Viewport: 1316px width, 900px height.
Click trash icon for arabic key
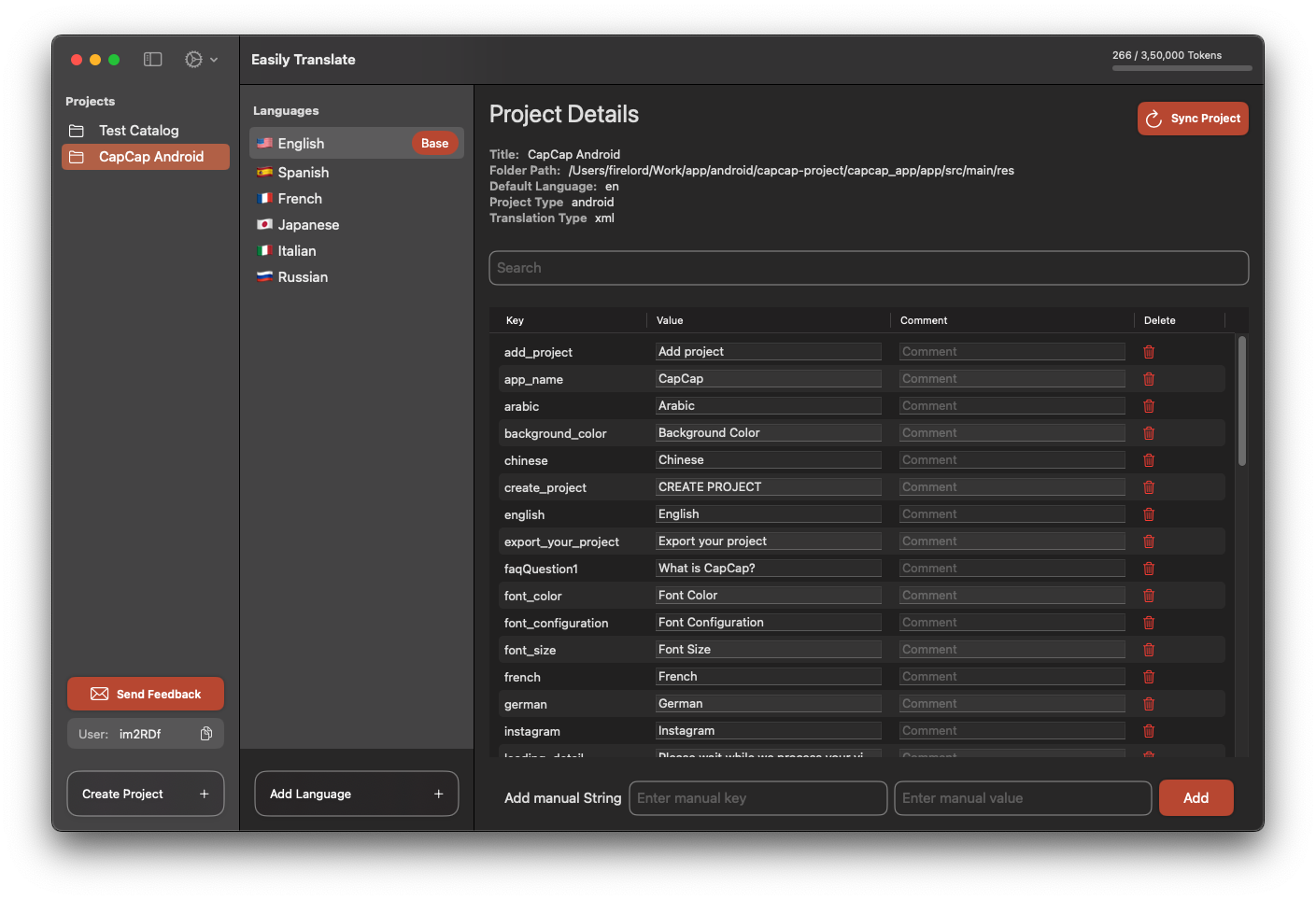click(x=1149, y=406)
